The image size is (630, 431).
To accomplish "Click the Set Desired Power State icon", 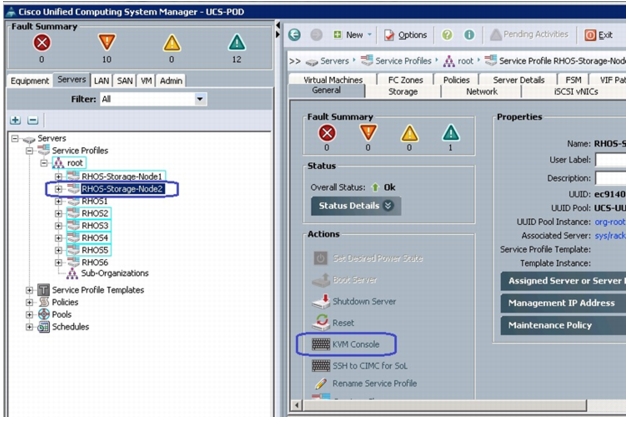I will pos(320,258).
